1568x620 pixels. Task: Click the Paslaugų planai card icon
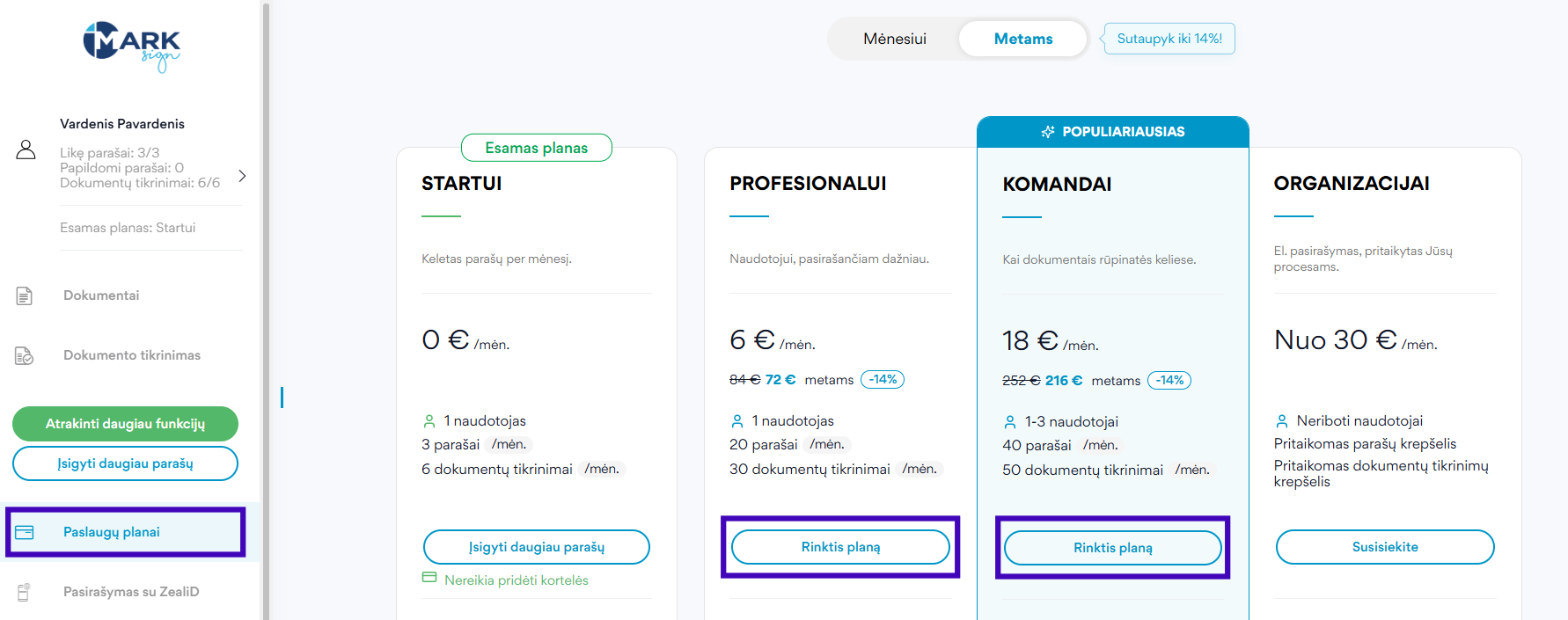pos(25,532)
